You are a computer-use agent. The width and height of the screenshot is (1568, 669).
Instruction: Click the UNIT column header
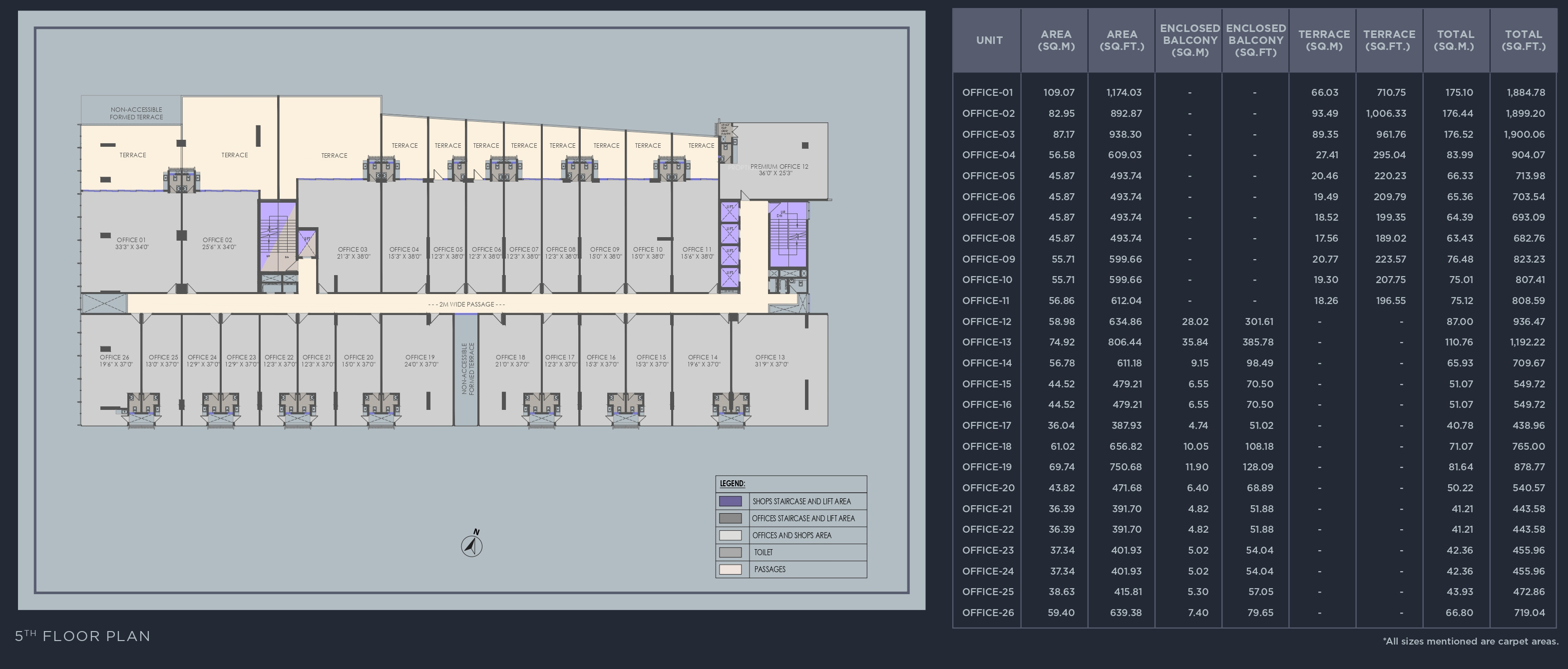[989, 40]
